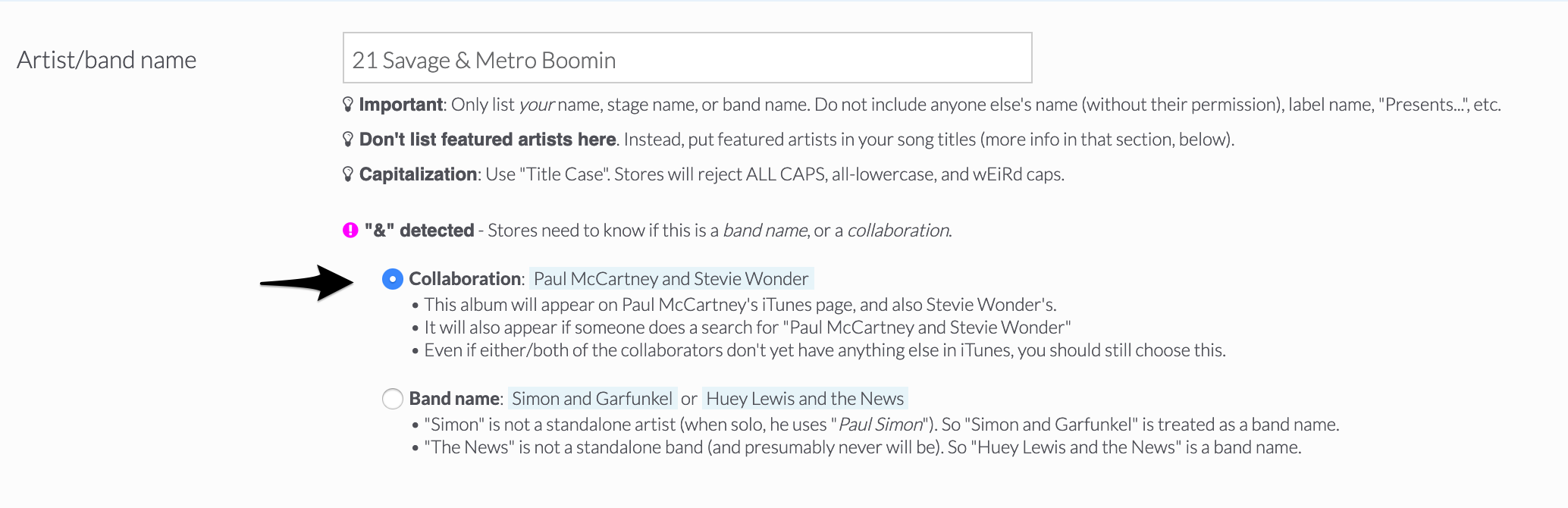Click the pink exclamation warning icon
Image resolution: width=1568 pixels, height=508 pixels.
(350, 230)
